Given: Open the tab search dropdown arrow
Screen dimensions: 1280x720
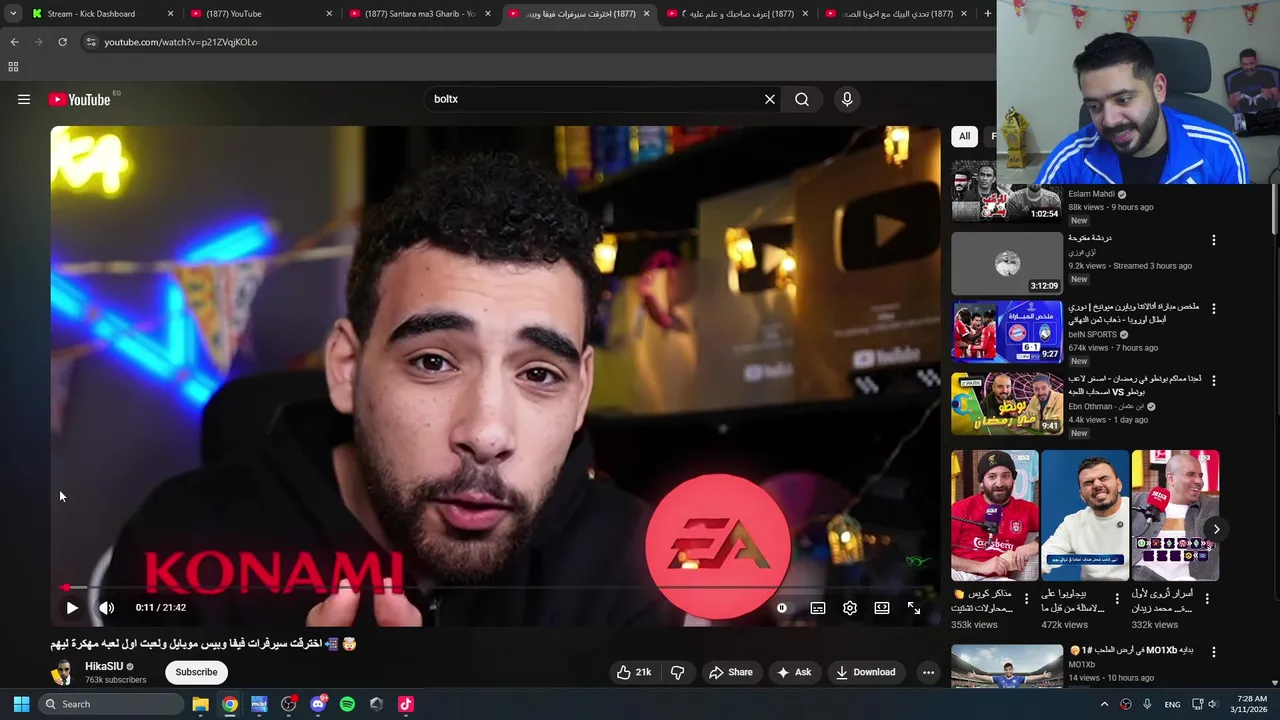Looking at the screenshot, I should (12, 14).
